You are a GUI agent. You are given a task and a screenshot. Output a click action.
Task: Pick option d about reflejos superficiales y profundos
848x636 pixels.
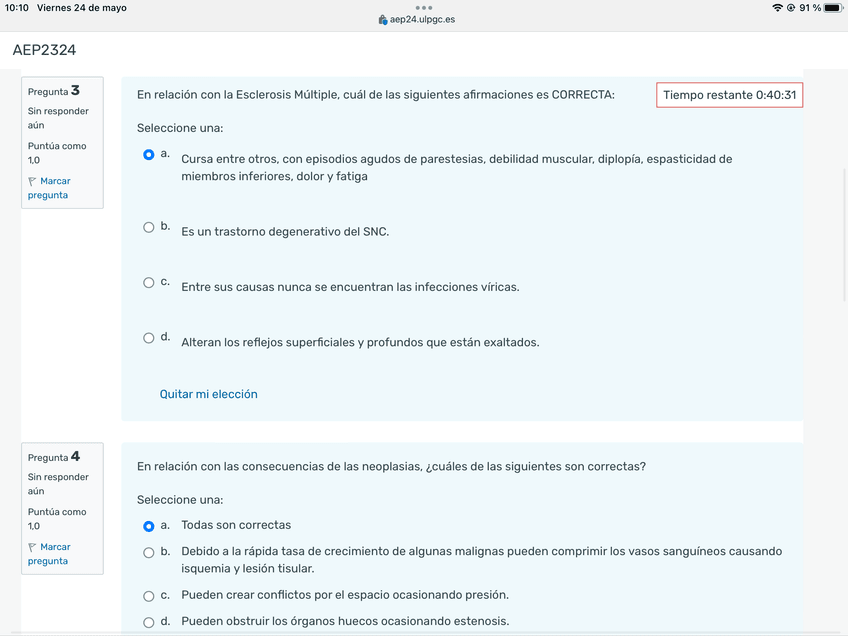point(149,338)
